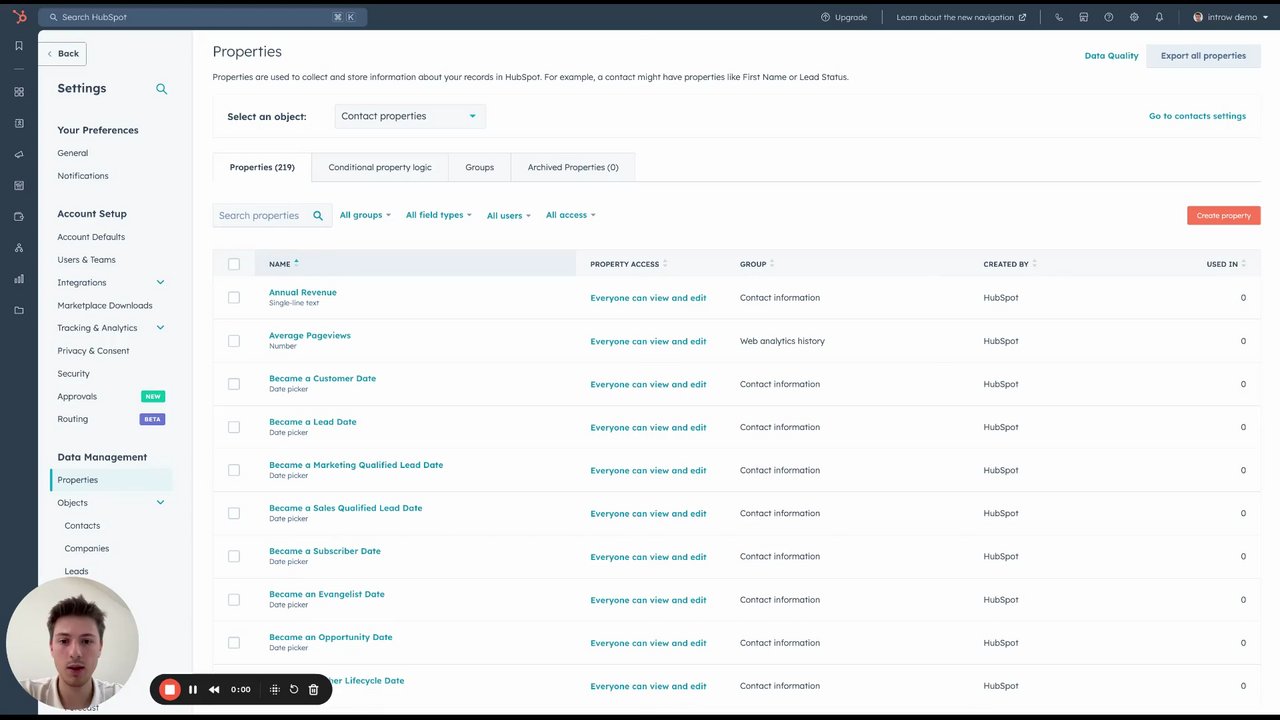This screenshot has width=1280, height=720.
Task: Switch to Conditional property logic tab
Action: [x=380, y=167]
